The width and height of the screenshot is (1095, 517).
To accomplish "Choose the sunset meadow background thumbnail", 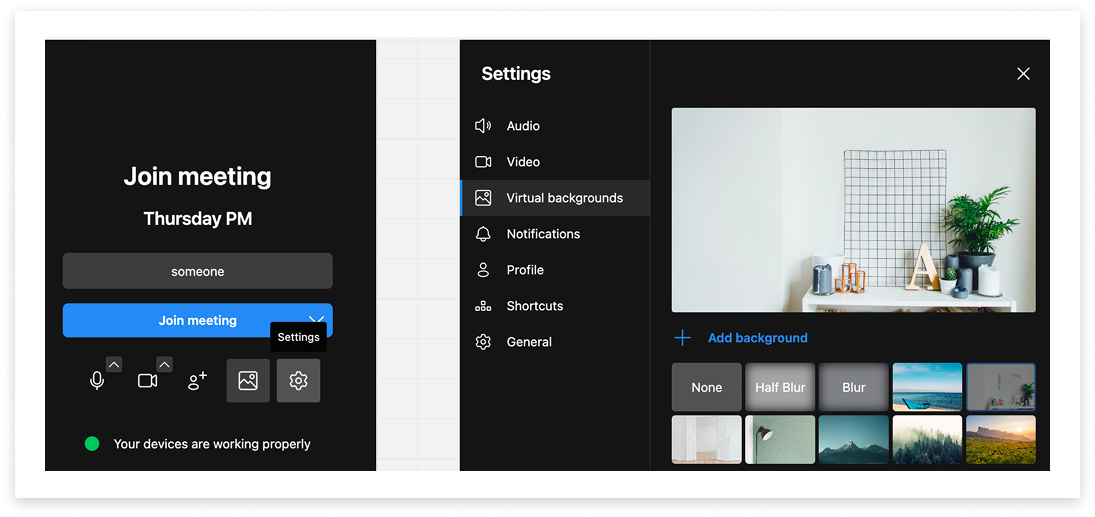I will (x=1001, y=439).
